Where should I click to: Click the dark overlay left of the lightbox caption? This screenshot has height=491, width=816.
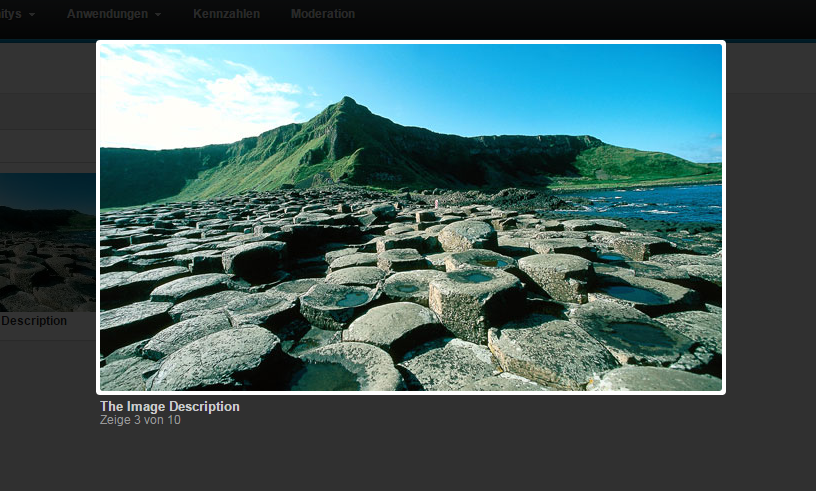(48, 410)
